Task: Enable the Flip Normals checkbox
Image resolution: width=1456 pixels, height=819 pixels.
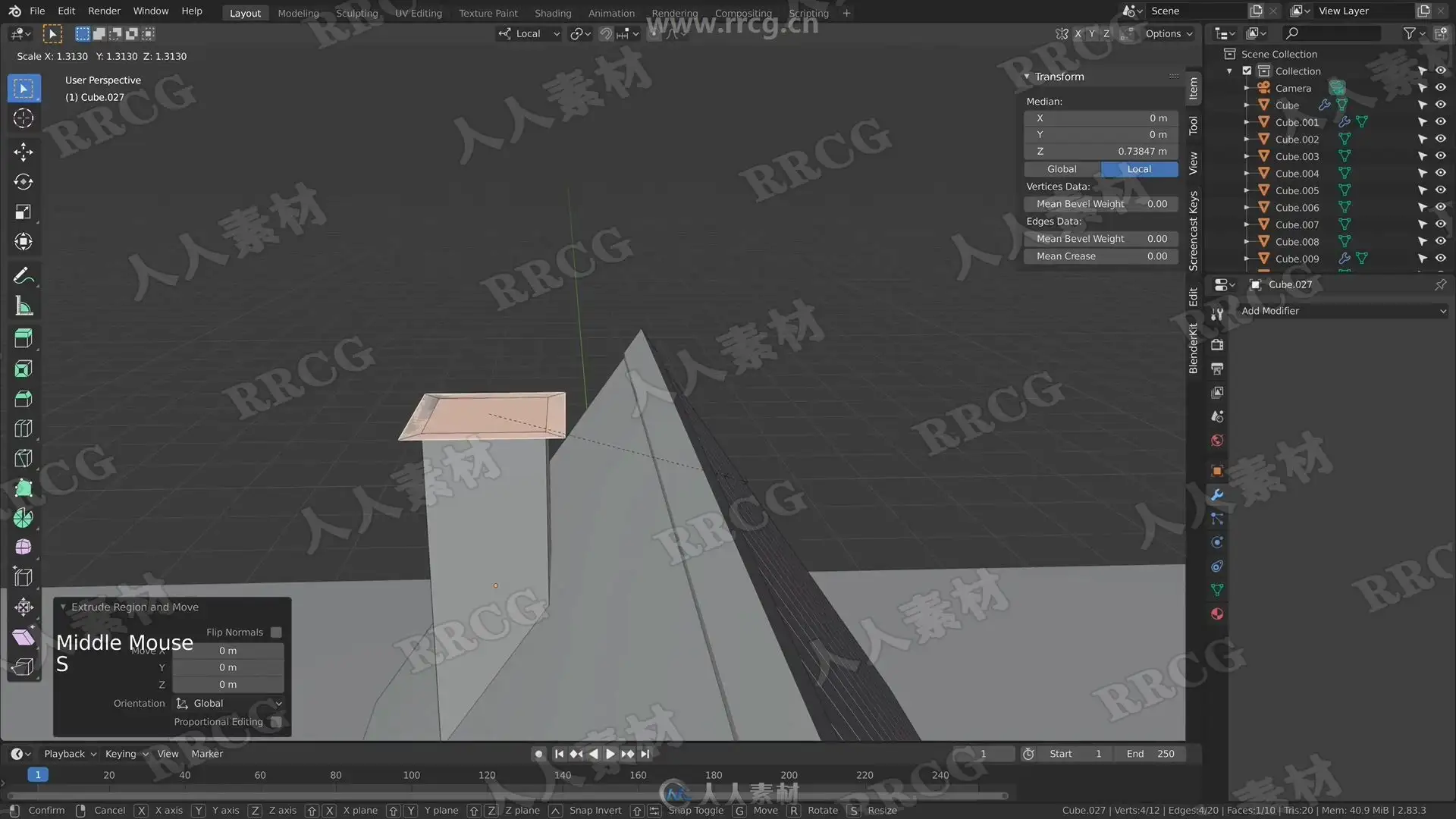Action: coord(276,632)
